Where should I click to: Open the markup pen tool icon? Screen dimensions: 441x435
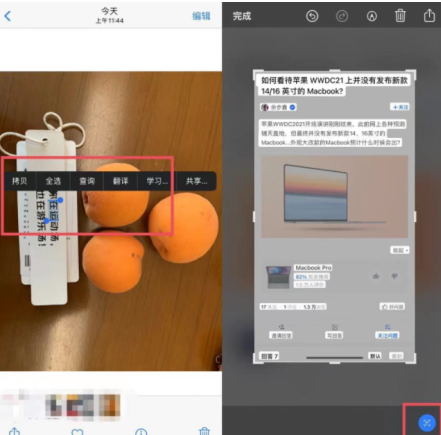372,16
